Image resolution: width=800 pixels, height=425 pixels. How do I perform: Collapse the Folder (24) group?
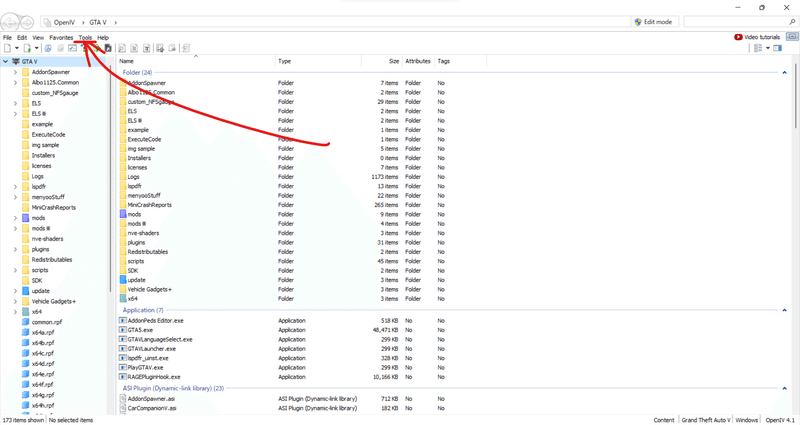pos(784,72)
